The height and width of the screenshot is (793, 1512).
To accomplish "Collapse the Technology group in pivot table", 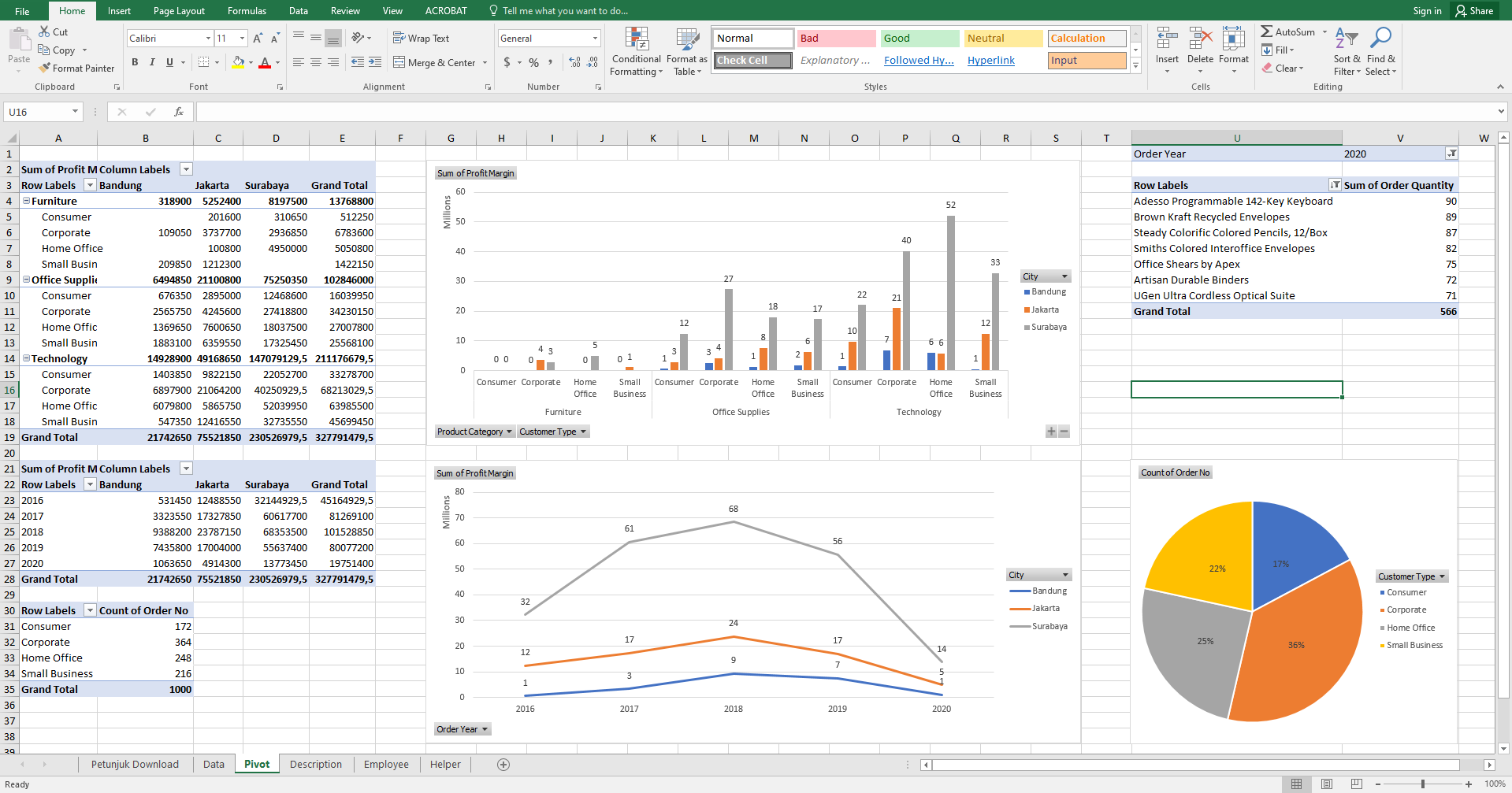I will (26, 358).
